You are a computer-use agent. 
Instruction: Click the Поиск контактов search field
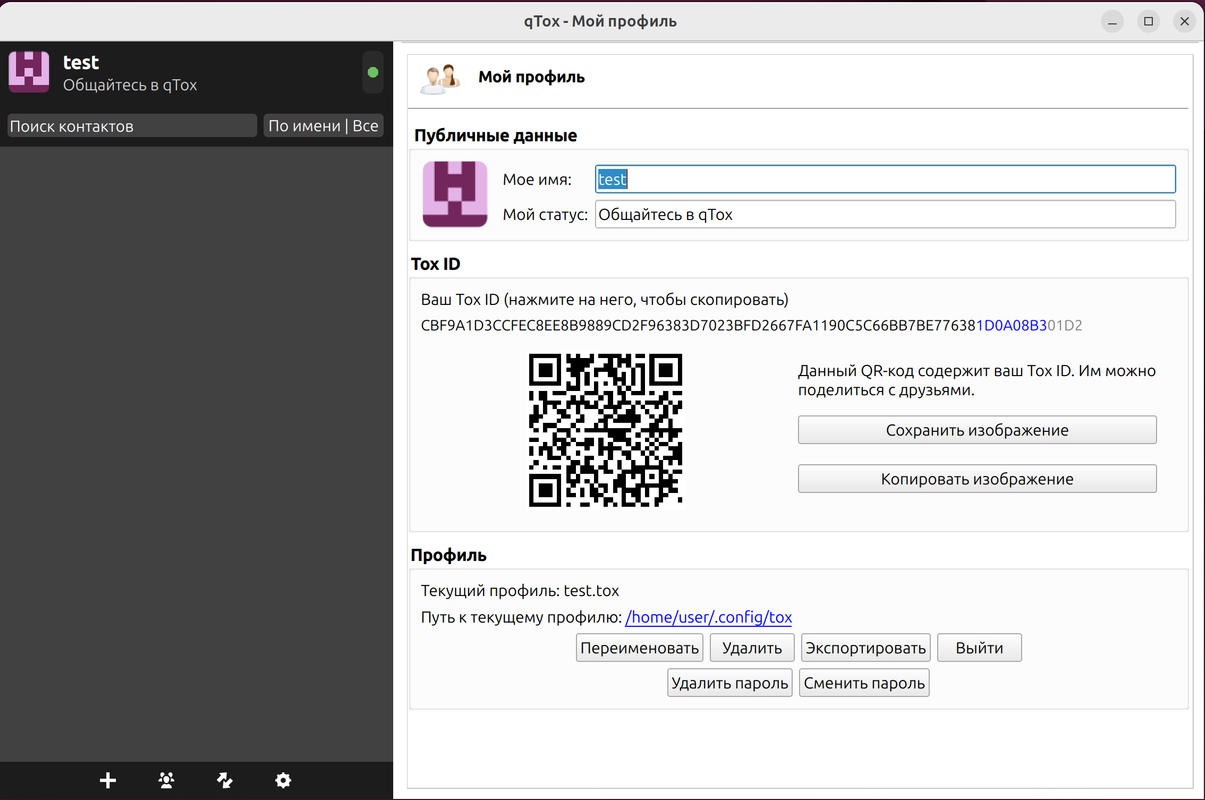[131, 126]
